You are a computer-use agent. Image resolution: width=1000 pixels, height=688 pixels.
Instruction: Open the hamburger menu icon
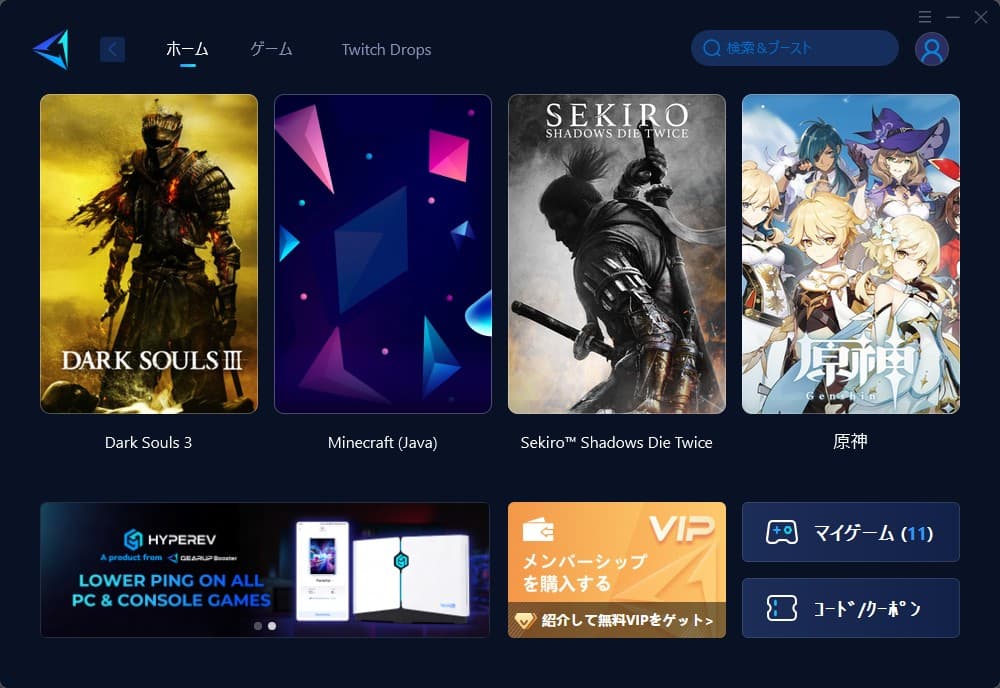click(925, 17)
